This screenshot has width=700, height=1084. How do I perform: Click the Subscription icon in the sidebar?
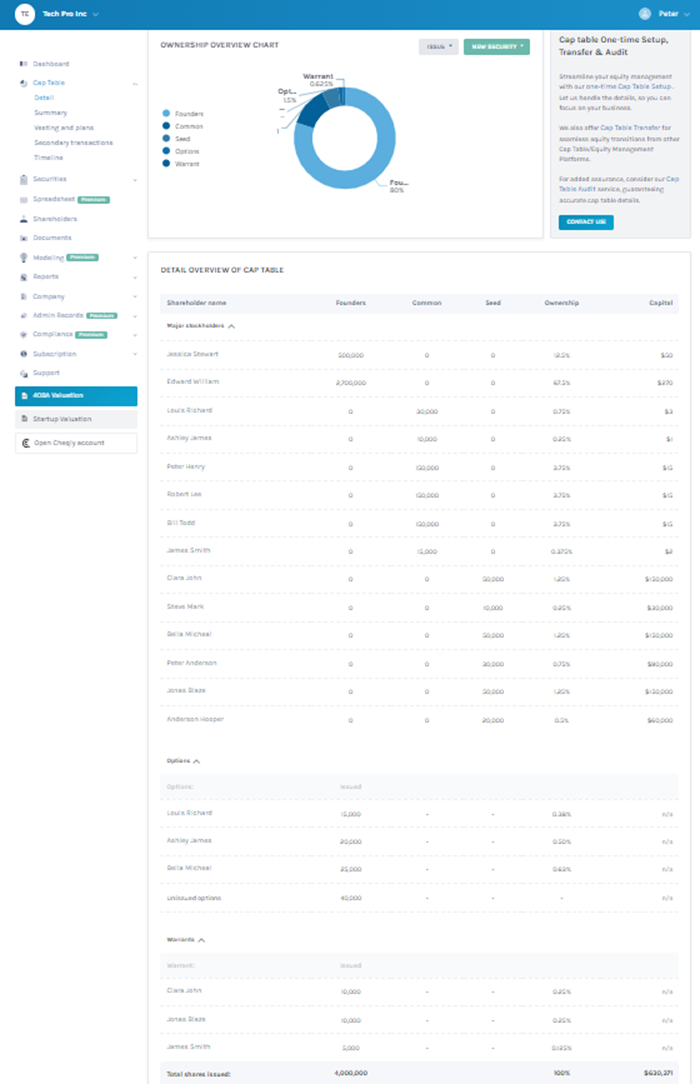pyautogui.click(x=23, y=354)
